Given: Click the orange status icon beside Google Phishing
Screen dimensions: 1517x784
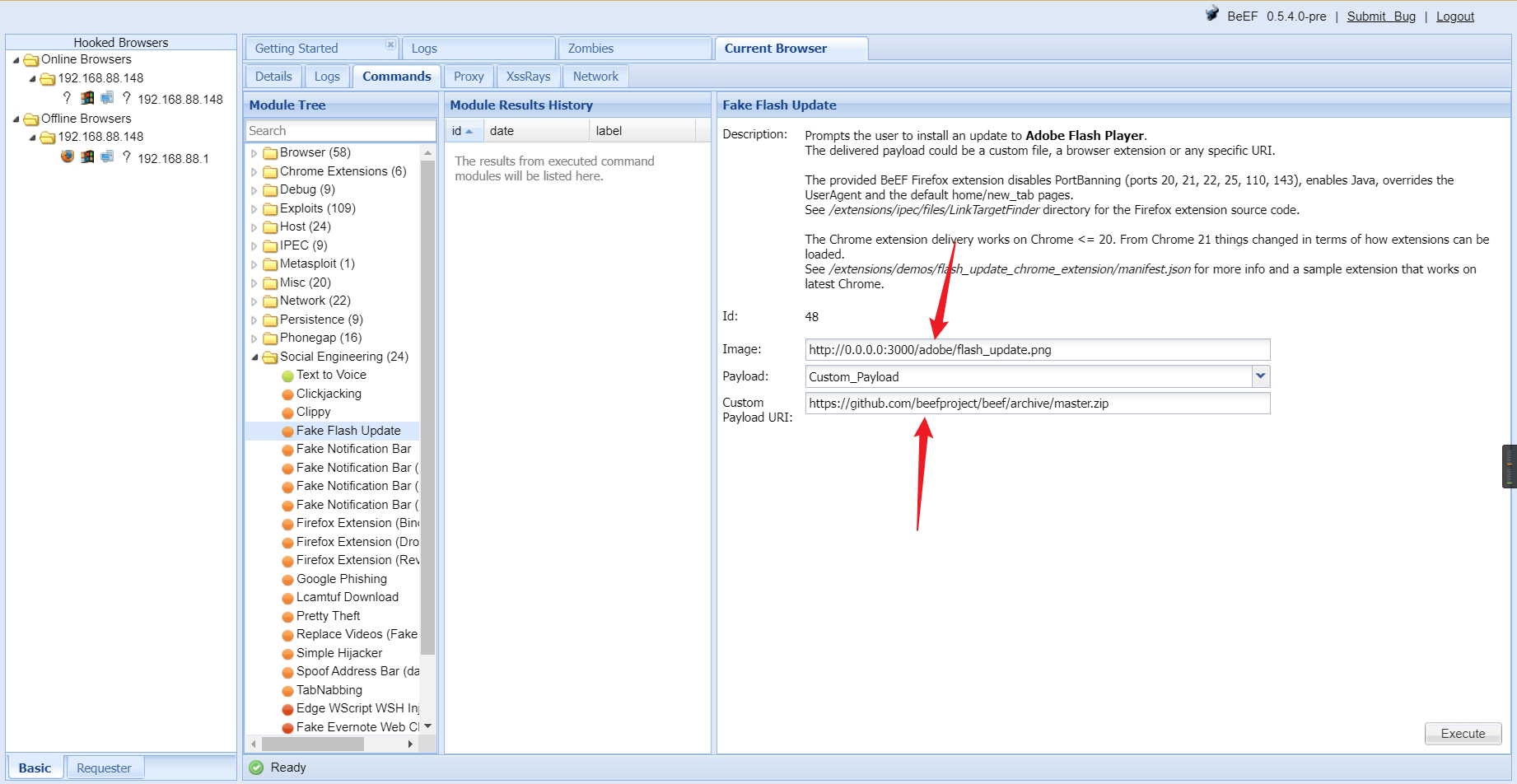Looking at the screenshot, I should [x=287, y=580].
